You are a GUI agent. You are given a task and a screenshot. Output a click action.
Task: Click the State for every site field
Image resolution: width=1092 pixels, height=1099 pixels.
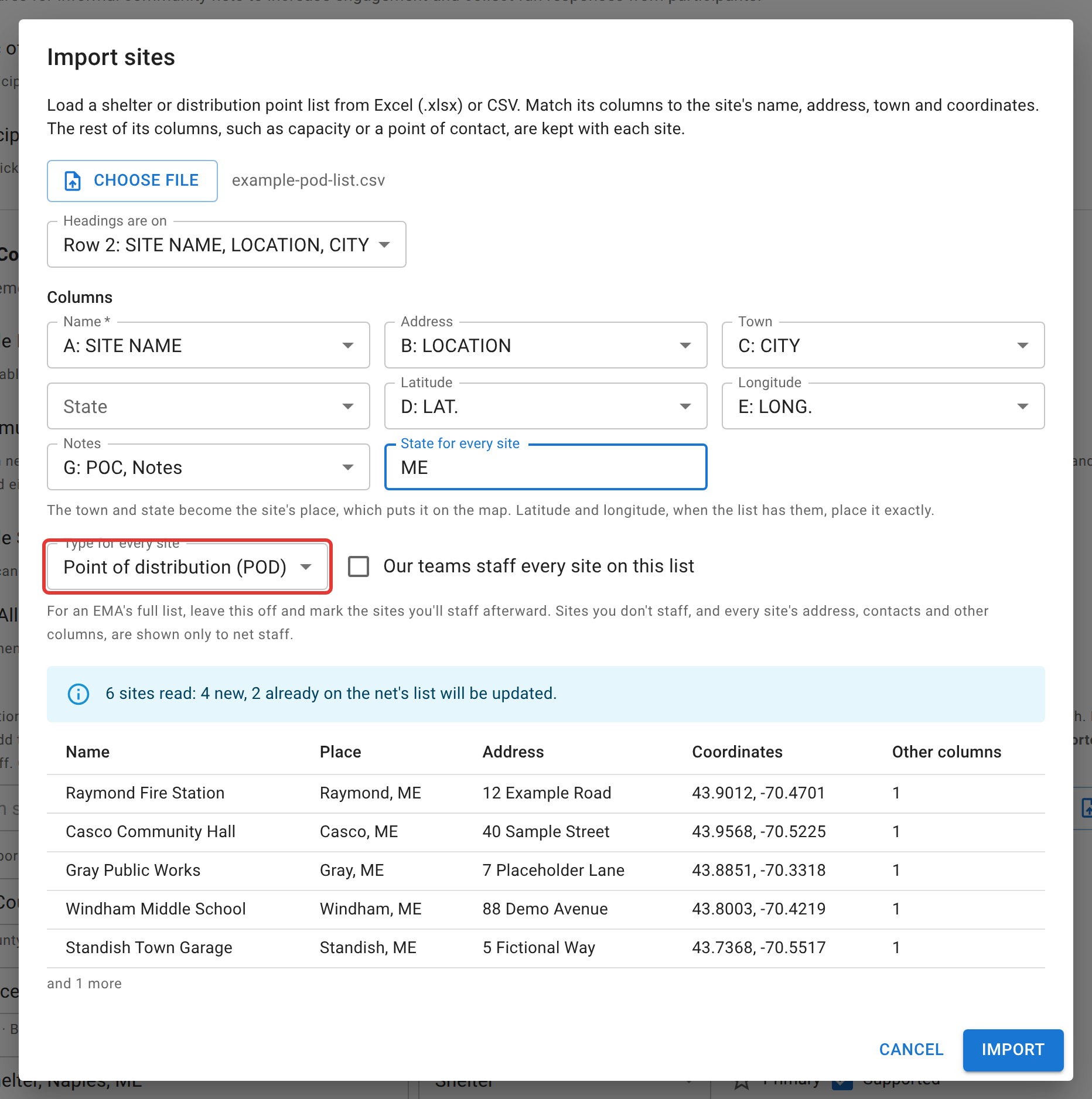[x=546, y=467]
